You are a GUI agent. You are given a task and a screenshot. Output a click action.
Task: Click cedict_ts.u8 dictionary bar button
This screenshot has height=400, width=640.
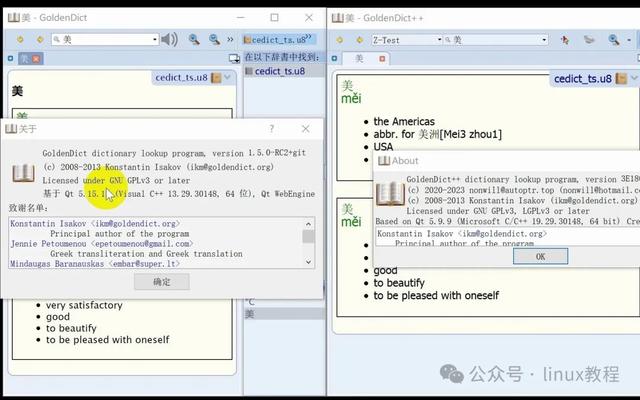click(x=278, y=40)
